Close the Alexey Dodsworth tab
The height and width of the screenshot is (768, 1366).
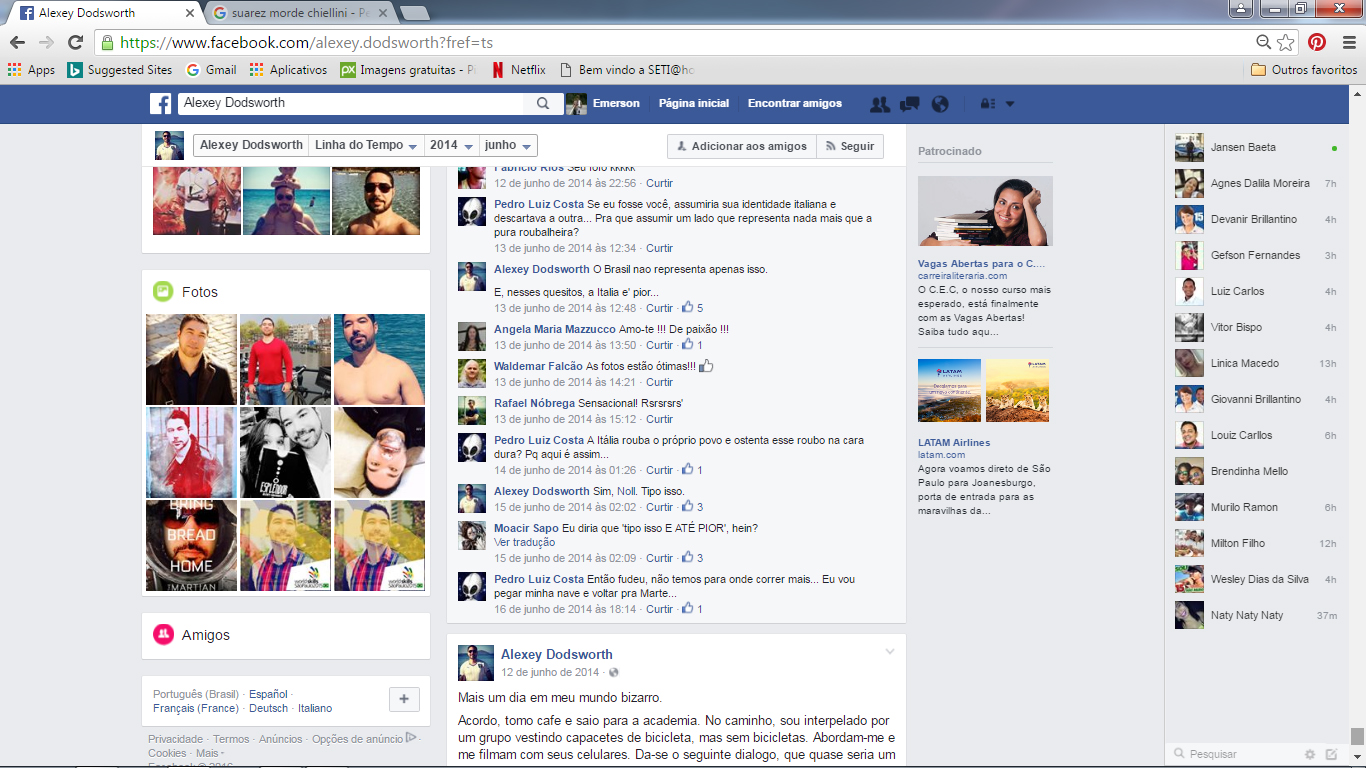click(190, 13)
